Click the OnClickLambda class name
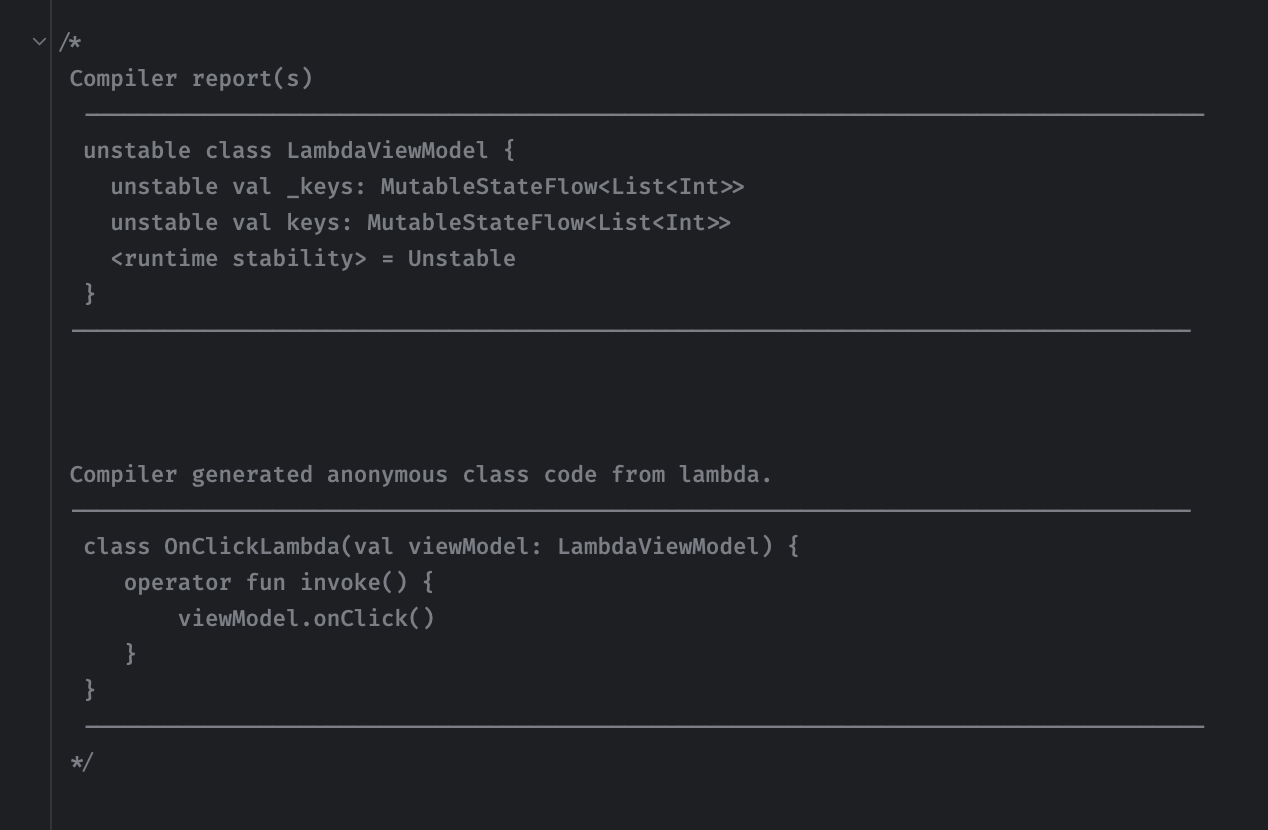 point(252,546)
